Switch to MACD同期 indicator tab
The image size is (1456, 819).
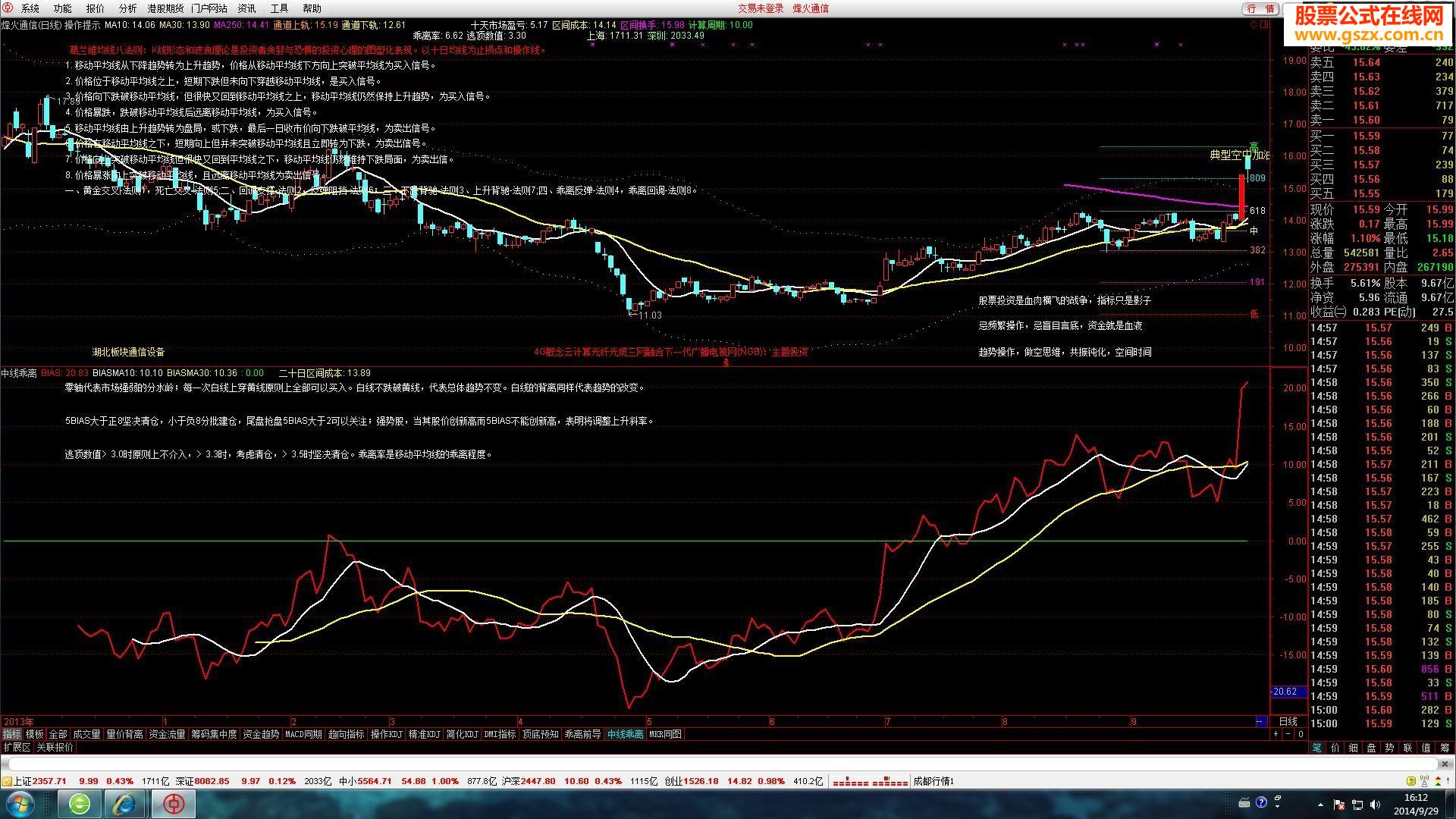click(x=303, y=734)
